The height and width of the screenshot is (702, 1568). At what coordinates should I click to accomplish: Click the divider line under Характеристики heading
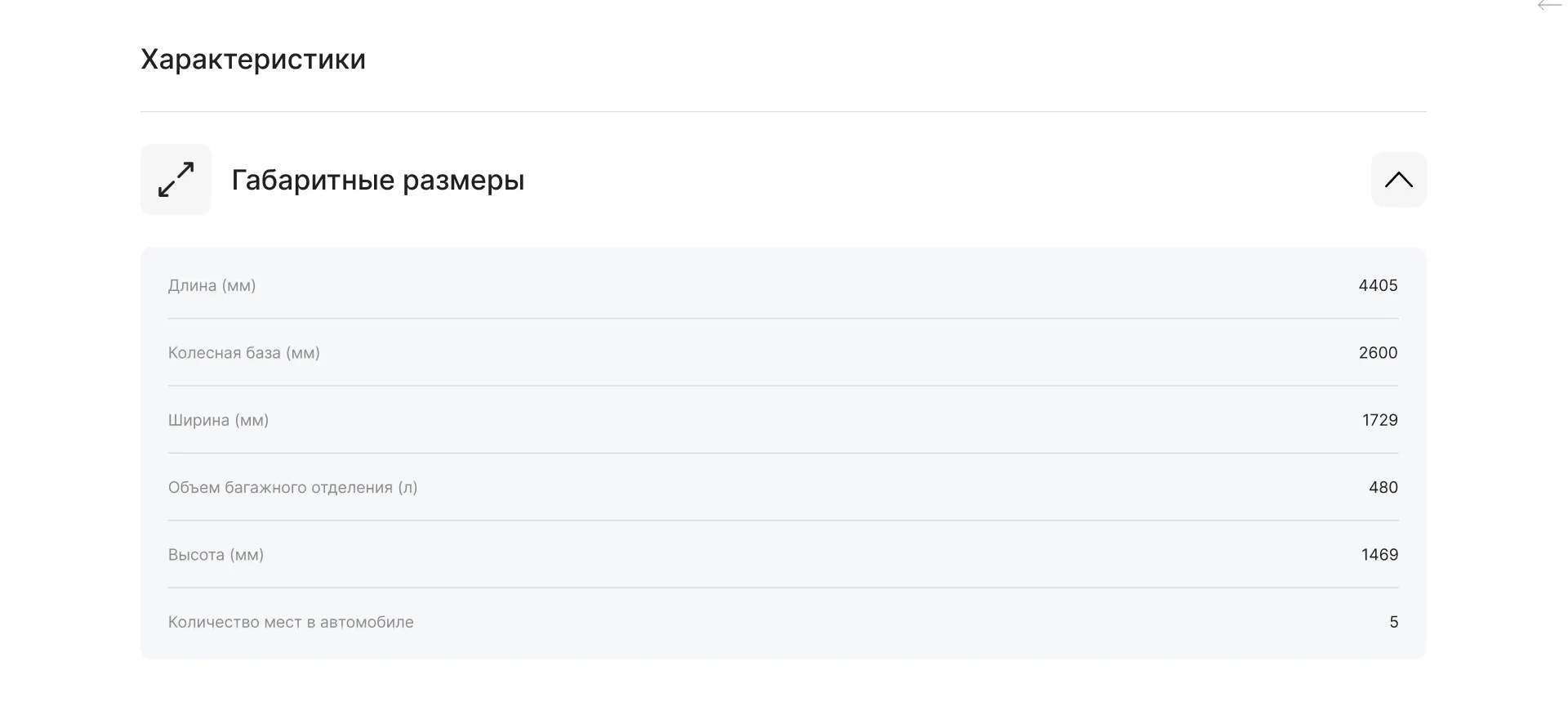(783, 111)
